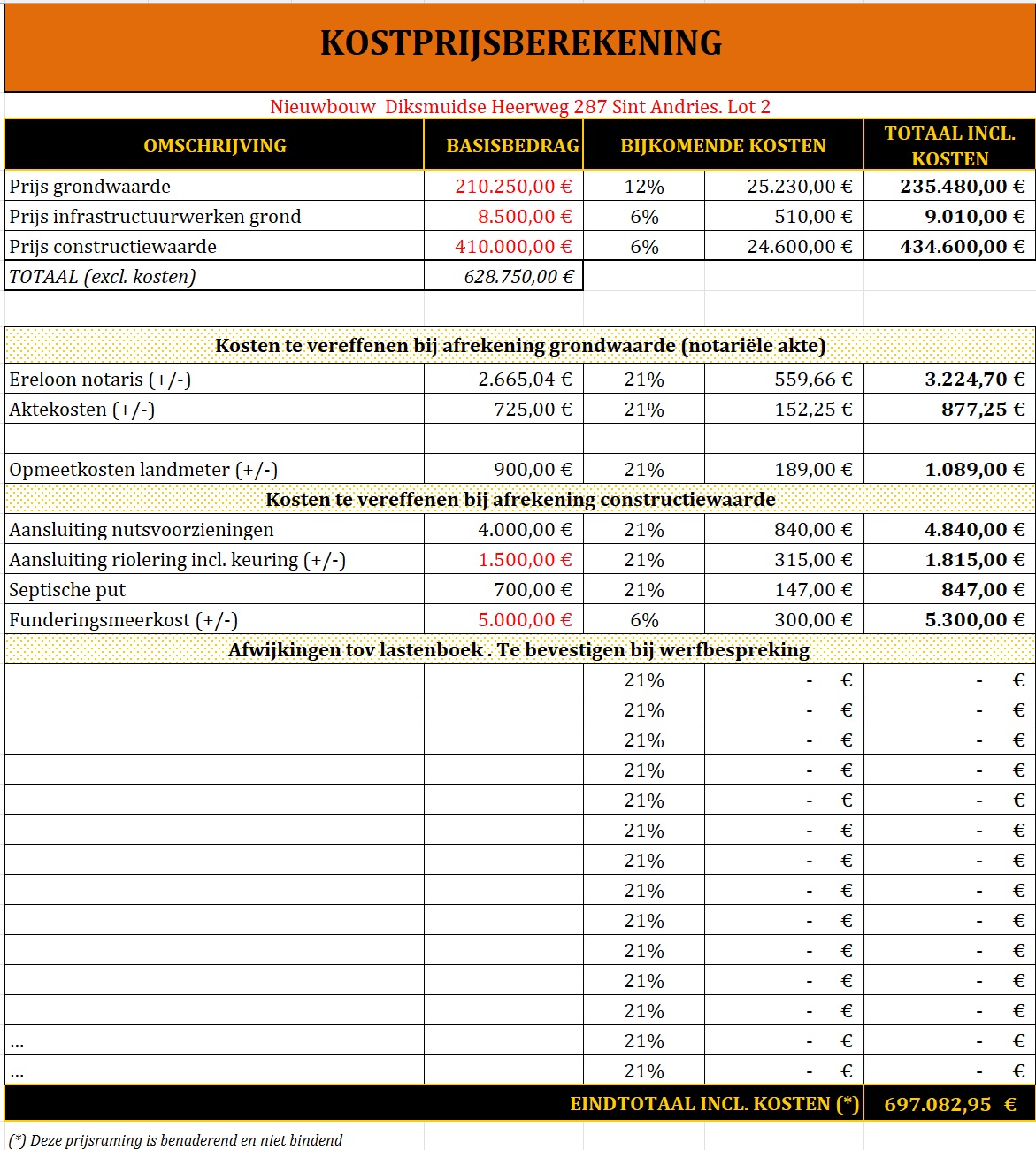Select the 434.600,00 € constructiewaarde total

point(962,247)
